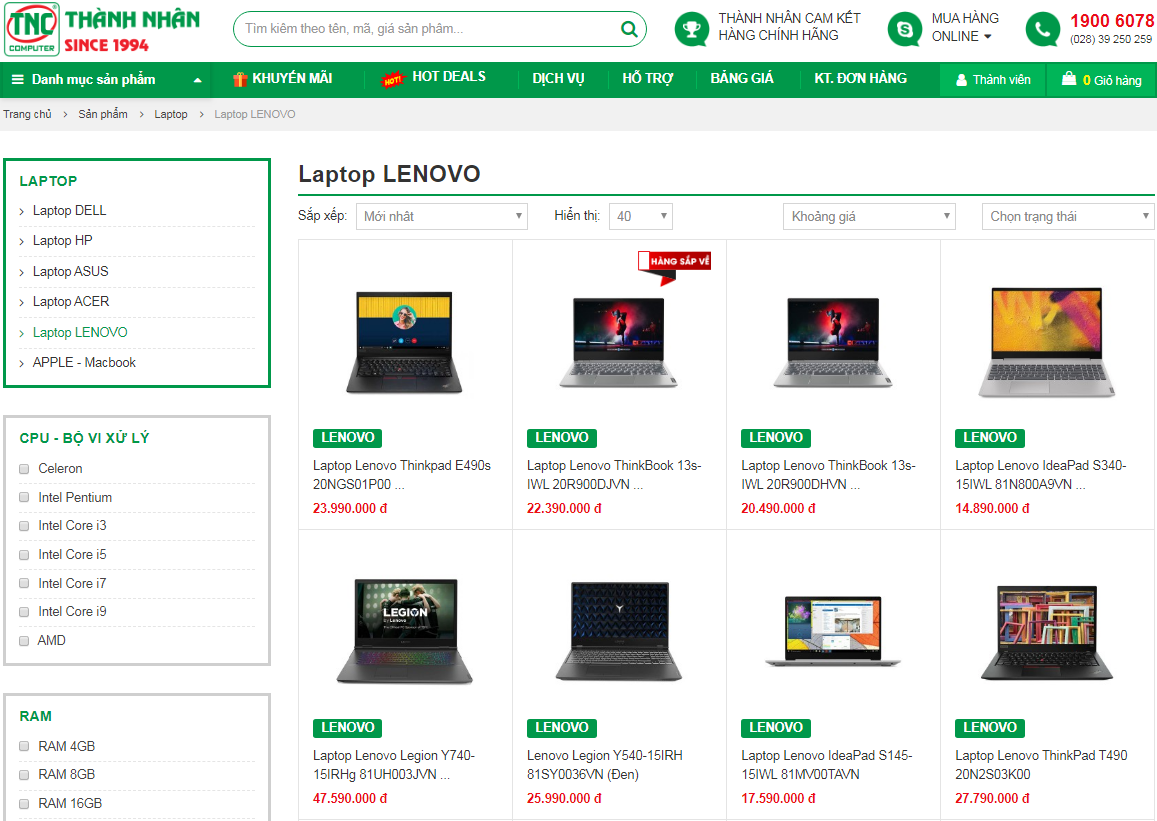Open ThinkBook 13s 20R900DHVN product image
Screen dimensions: 1157x821
pyautogui.click(x=833, y=342)
